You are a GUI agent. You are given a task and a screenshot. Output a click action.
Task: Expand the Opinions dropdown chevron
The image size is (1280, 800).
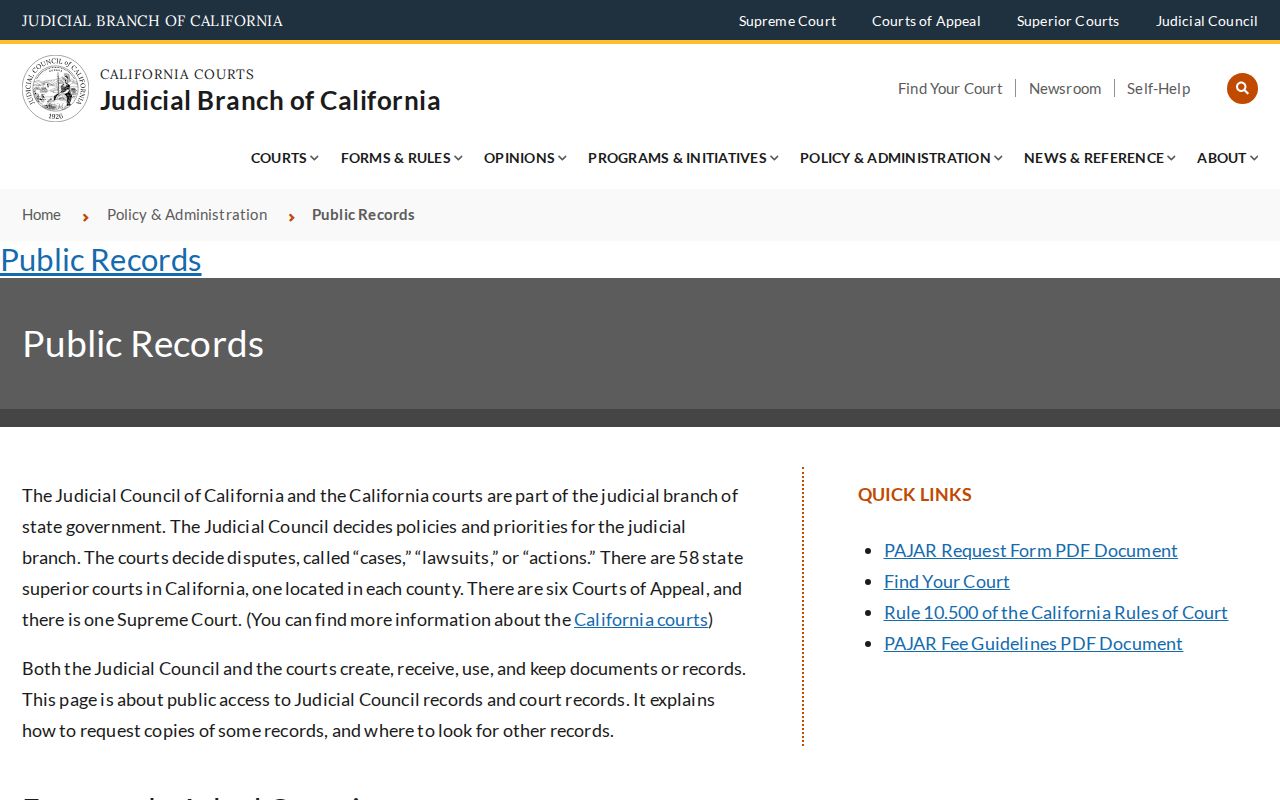[562, 158]
